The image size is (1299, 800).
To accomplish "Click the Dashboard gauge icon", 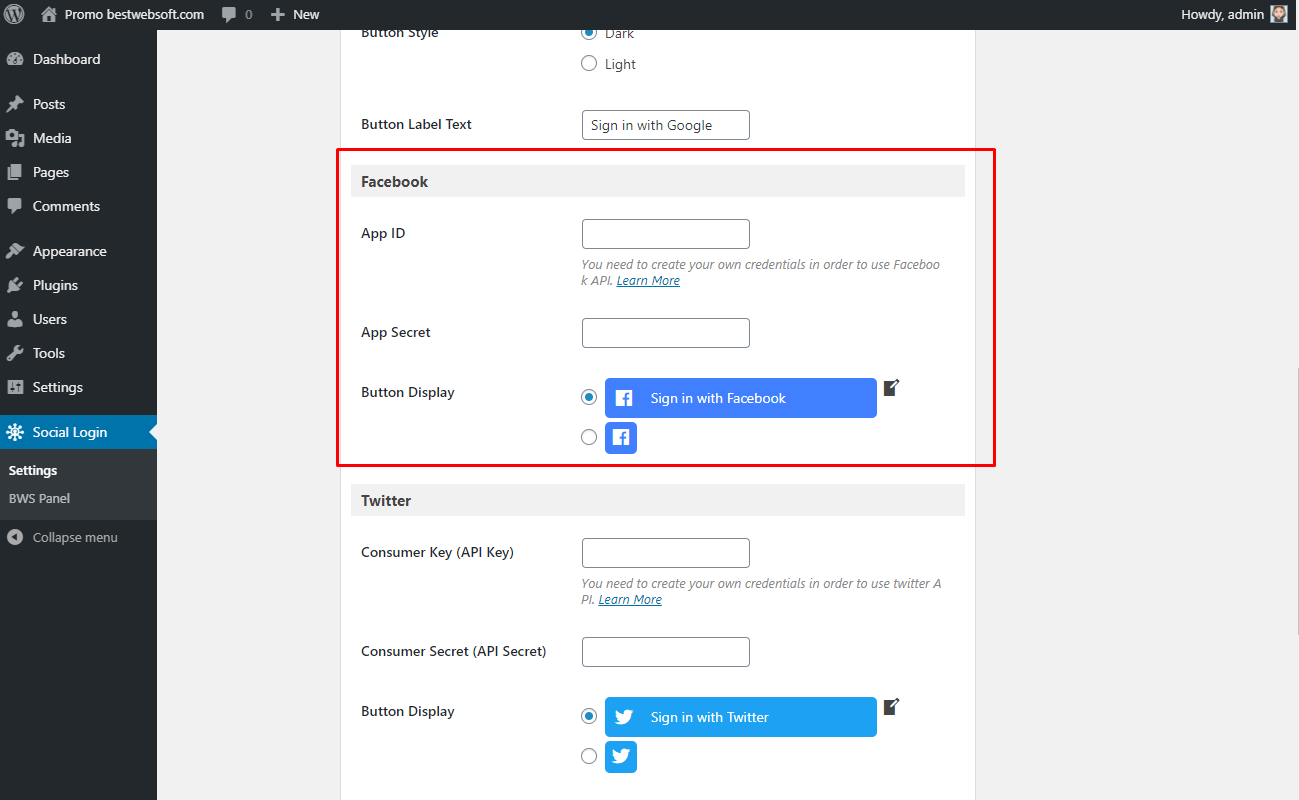I will tap(15, 59).
